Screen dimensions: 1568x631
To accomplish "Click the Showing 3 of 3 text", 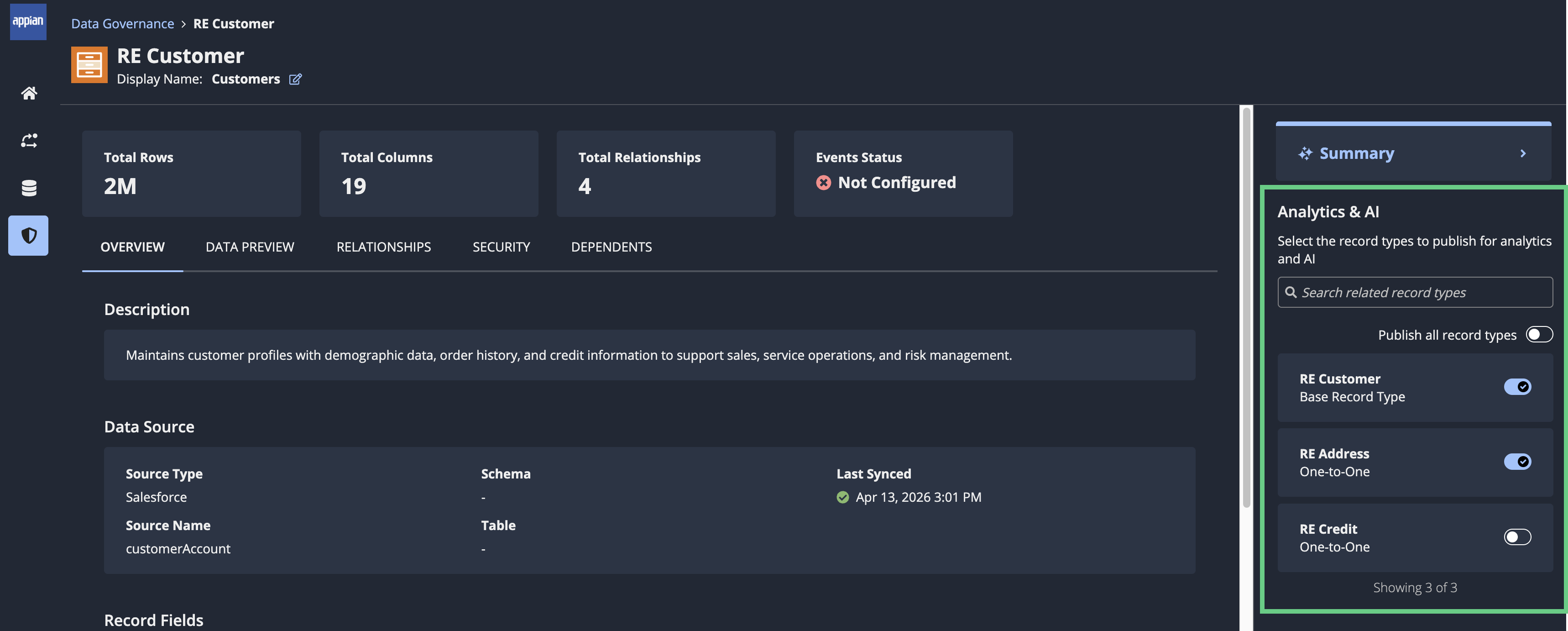I will coord(1415,588).
